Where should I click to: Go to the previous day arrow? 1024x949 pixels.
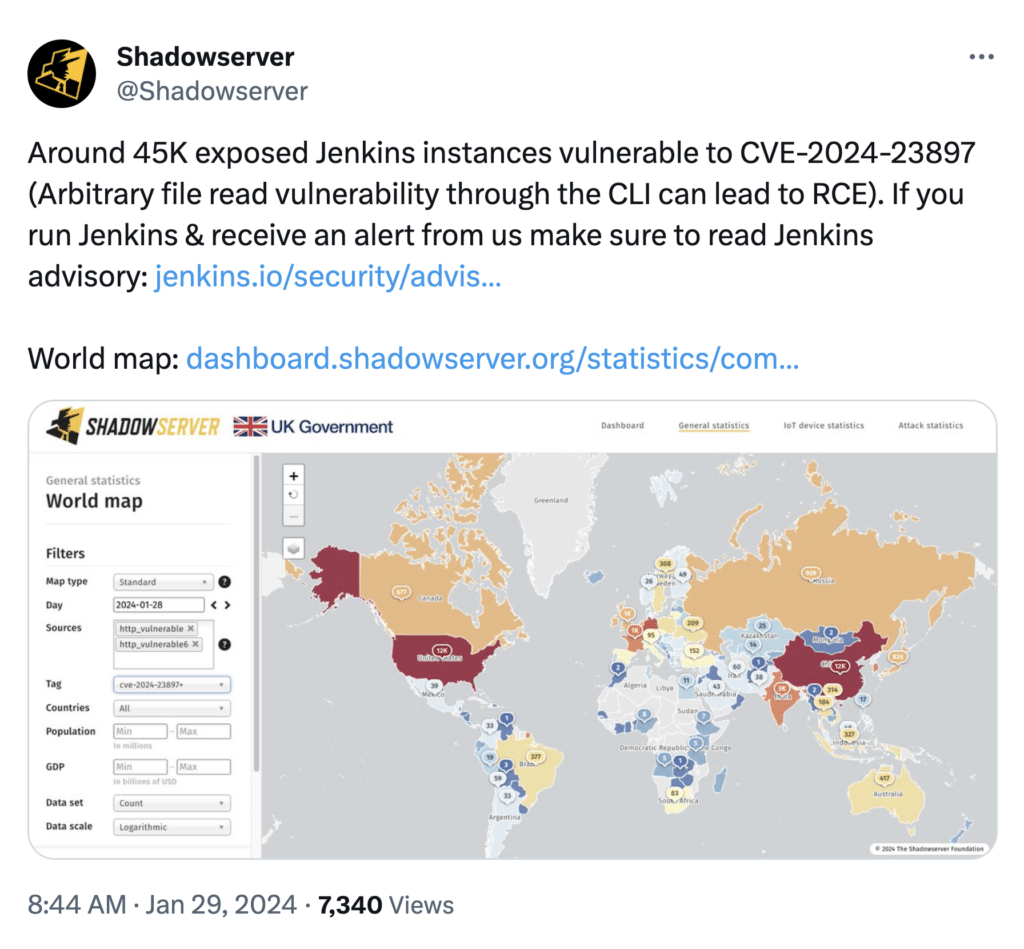[x=214, y=605]
